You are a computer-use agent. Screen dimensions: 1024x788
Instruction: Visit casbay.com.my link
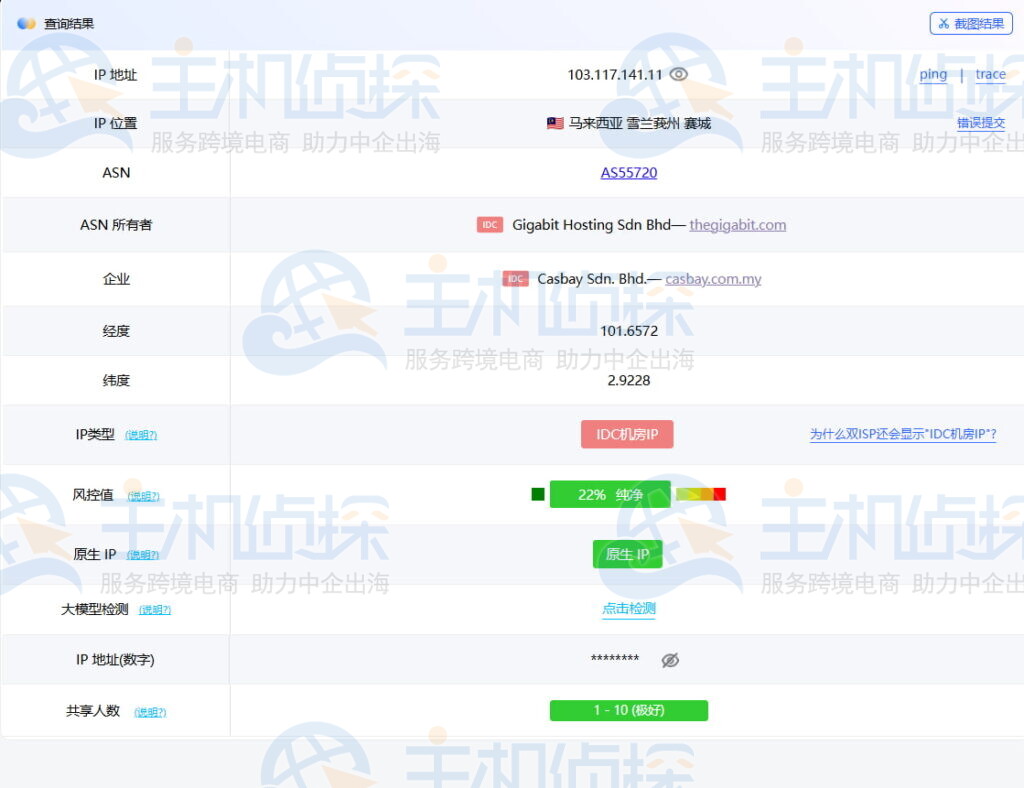click(713, 279)
